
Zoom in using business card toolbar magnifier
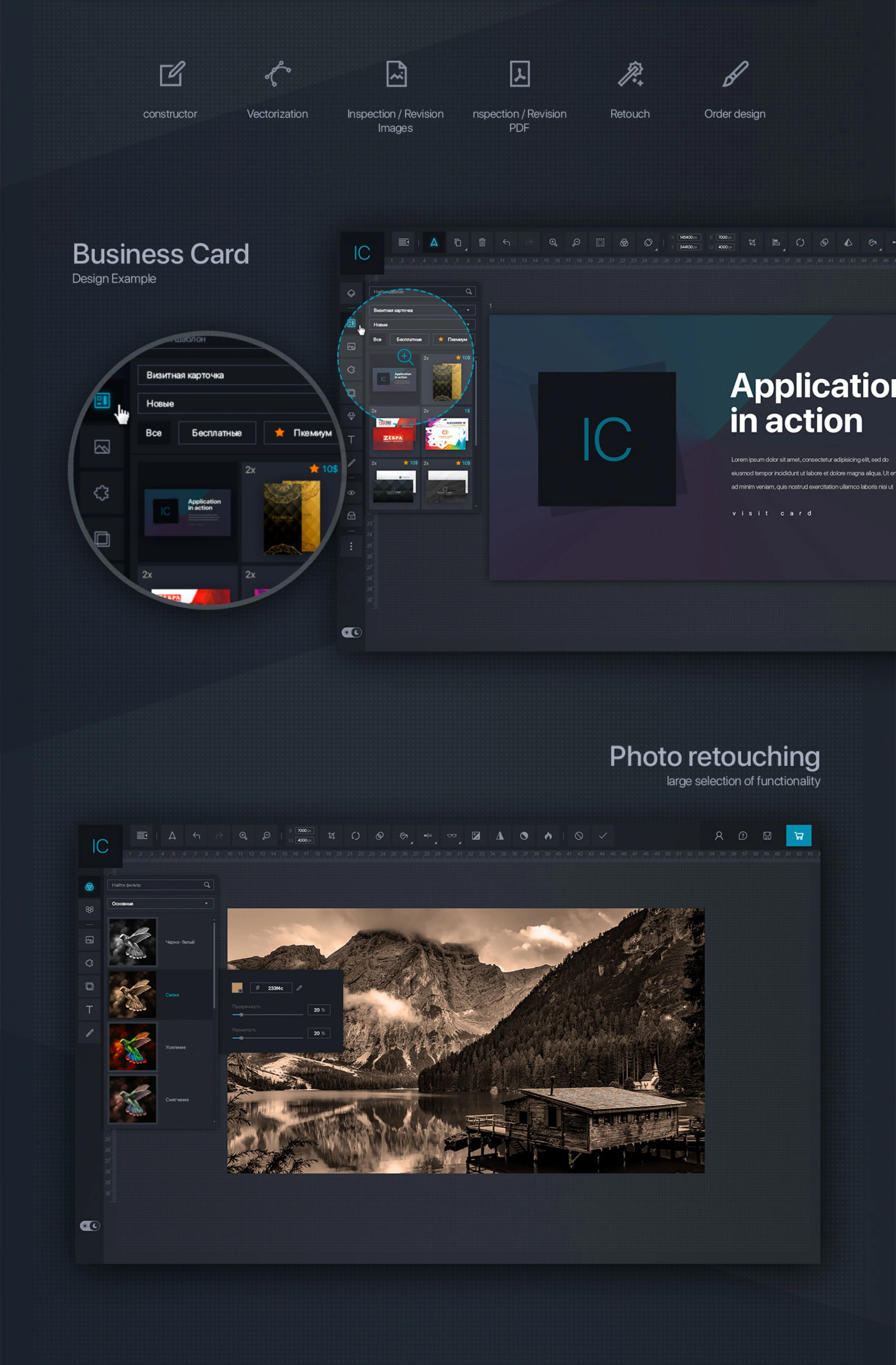point(553,243)
